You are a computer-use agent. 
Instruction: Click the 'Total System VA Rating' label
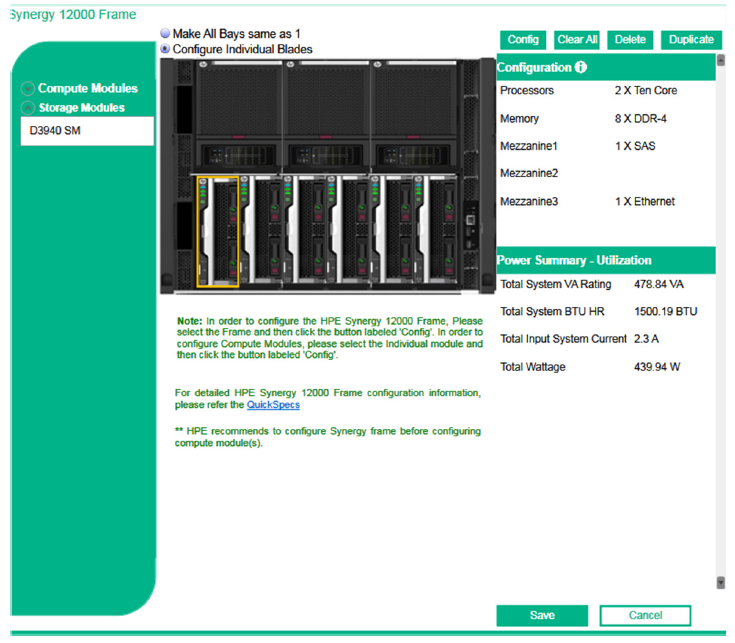click(556, 284)
